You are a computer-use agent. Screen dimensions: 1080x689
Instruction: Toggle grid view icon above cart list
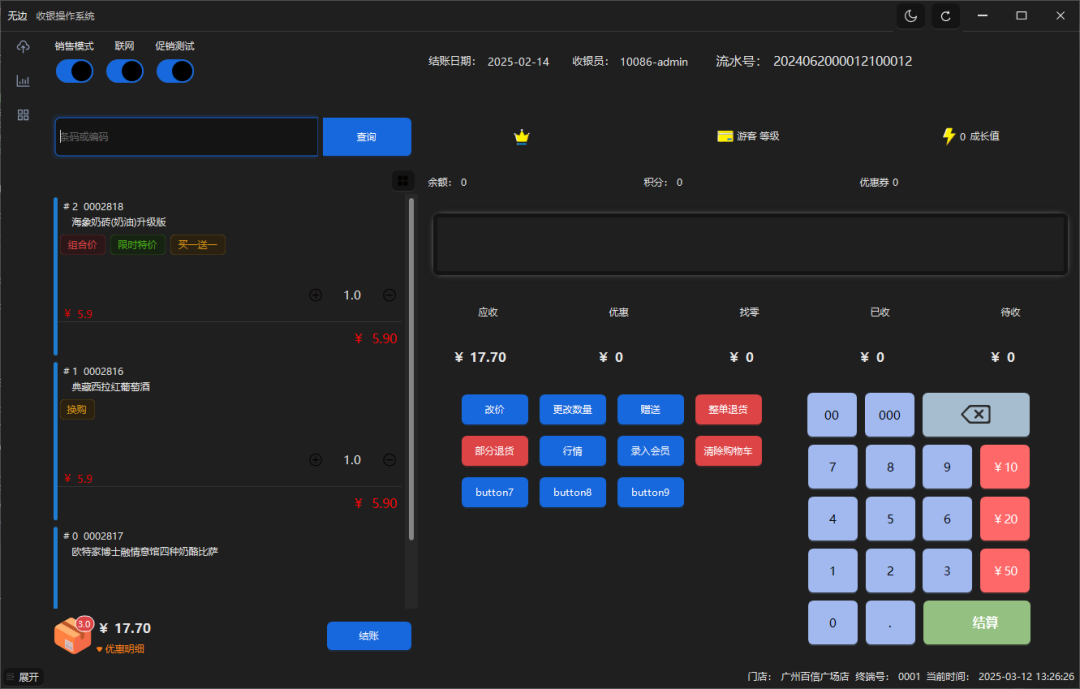(403, 181)
